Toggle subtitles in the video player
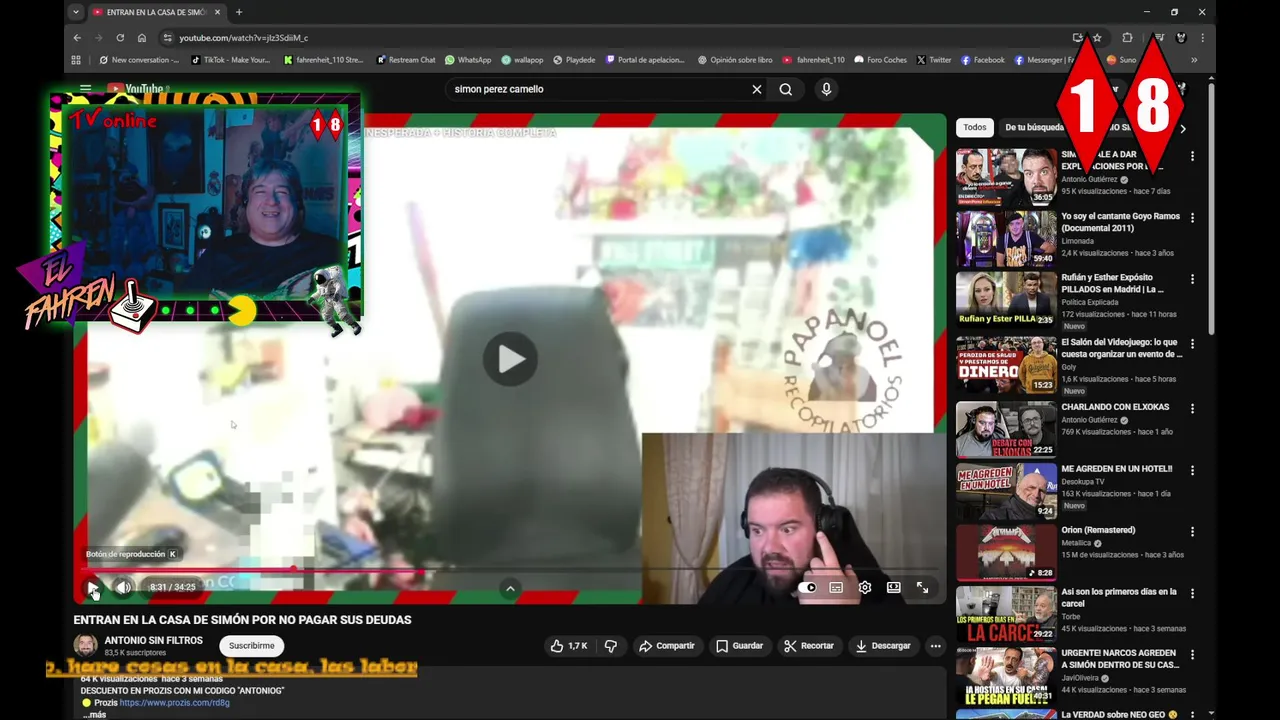 coord(836,587)
